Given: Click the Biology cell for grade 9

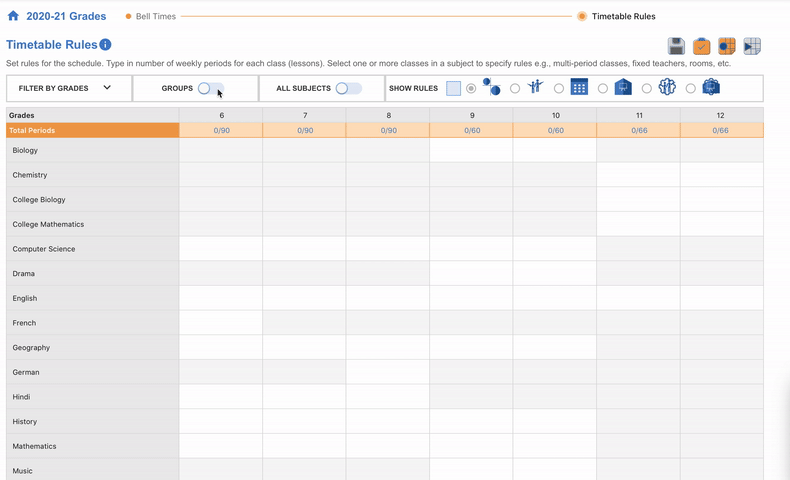Looking at the screenshot, I should pyautogui.click(x=472, y=150).
